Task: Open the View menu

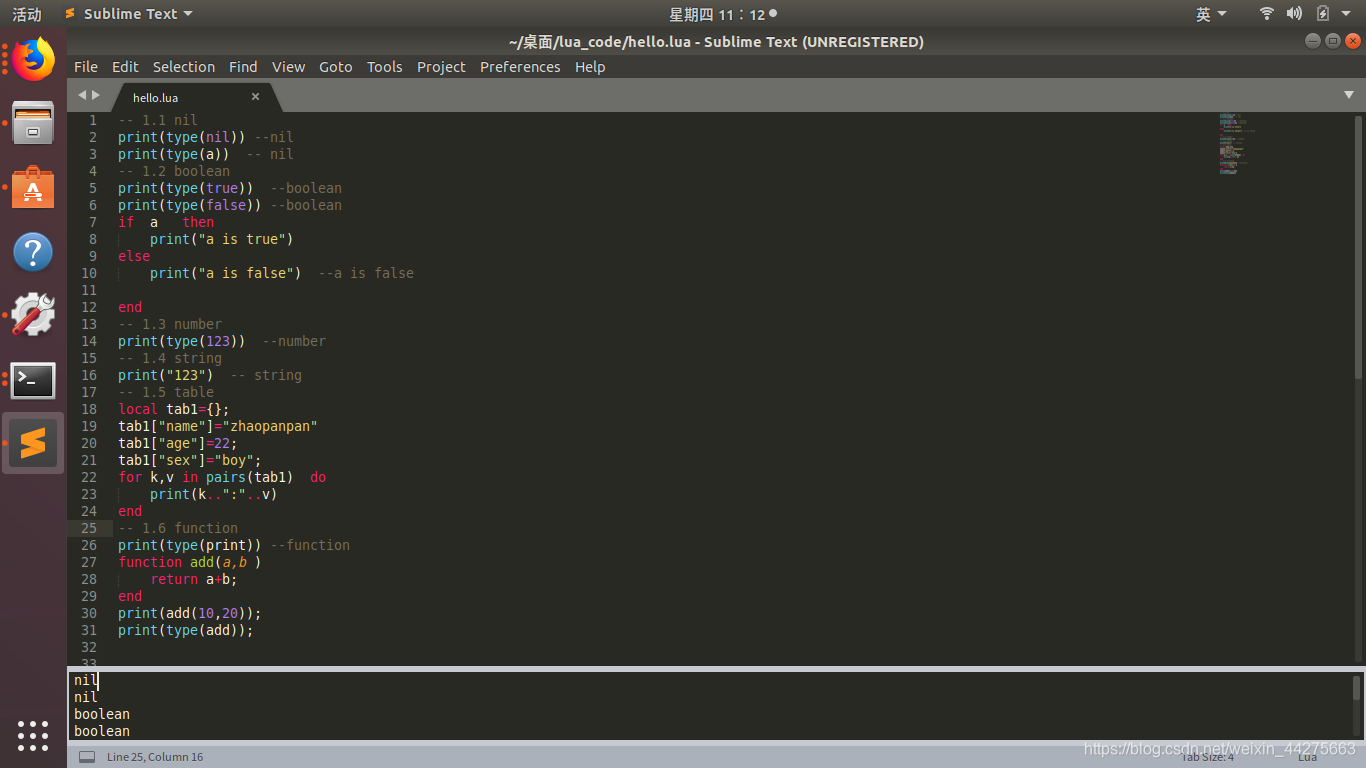Action: (x=288, y=67)
